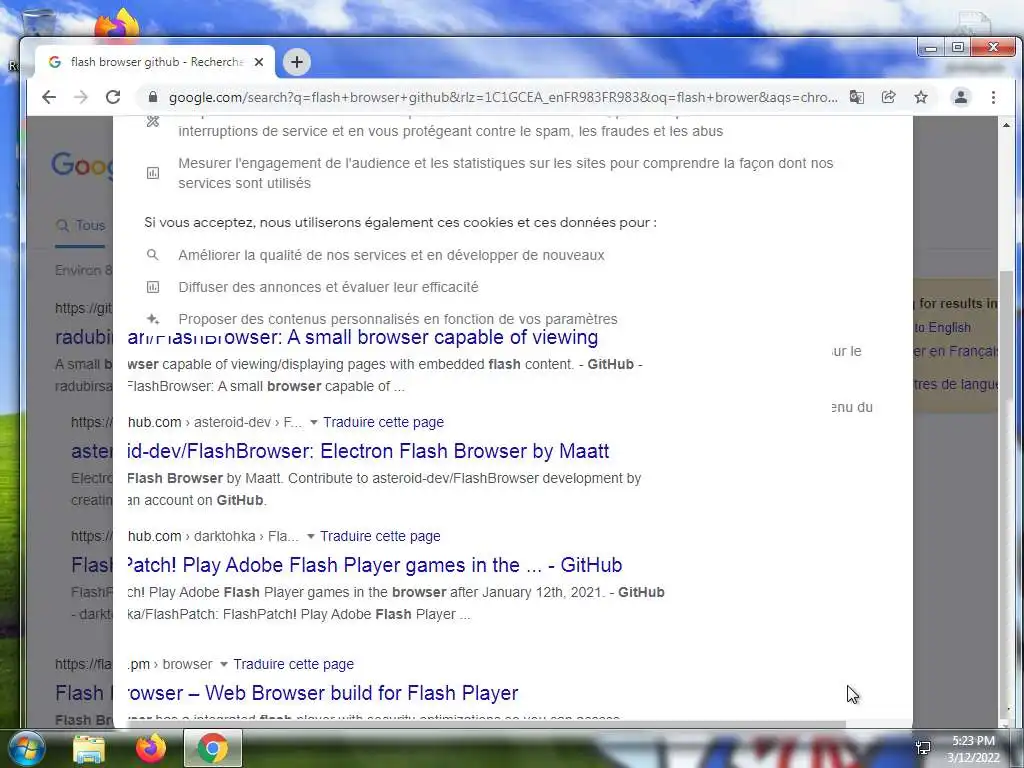
Task: Open Windows Explorer from taskbar
Action: 89,749
